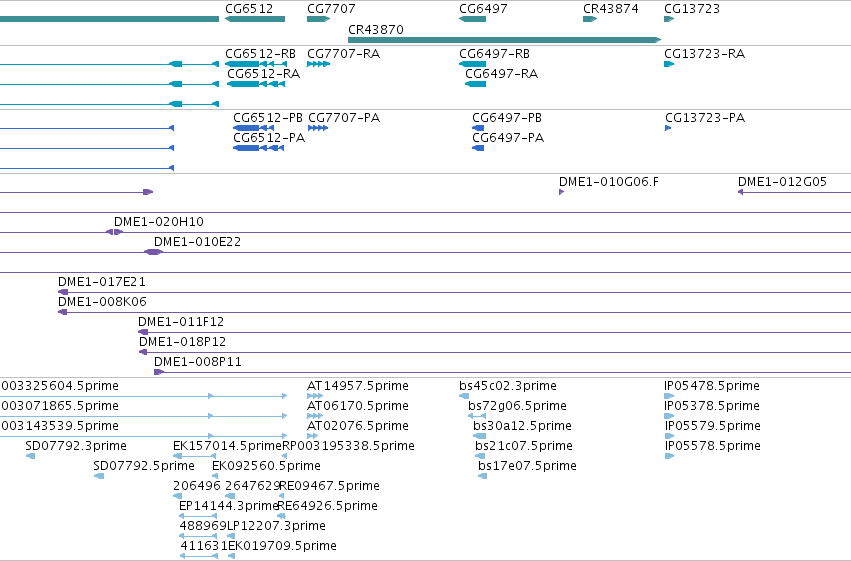Click the CG13723 gene label
Viewport: 851px width, 561px height.
pyautogui.click(x=692, y=9)
